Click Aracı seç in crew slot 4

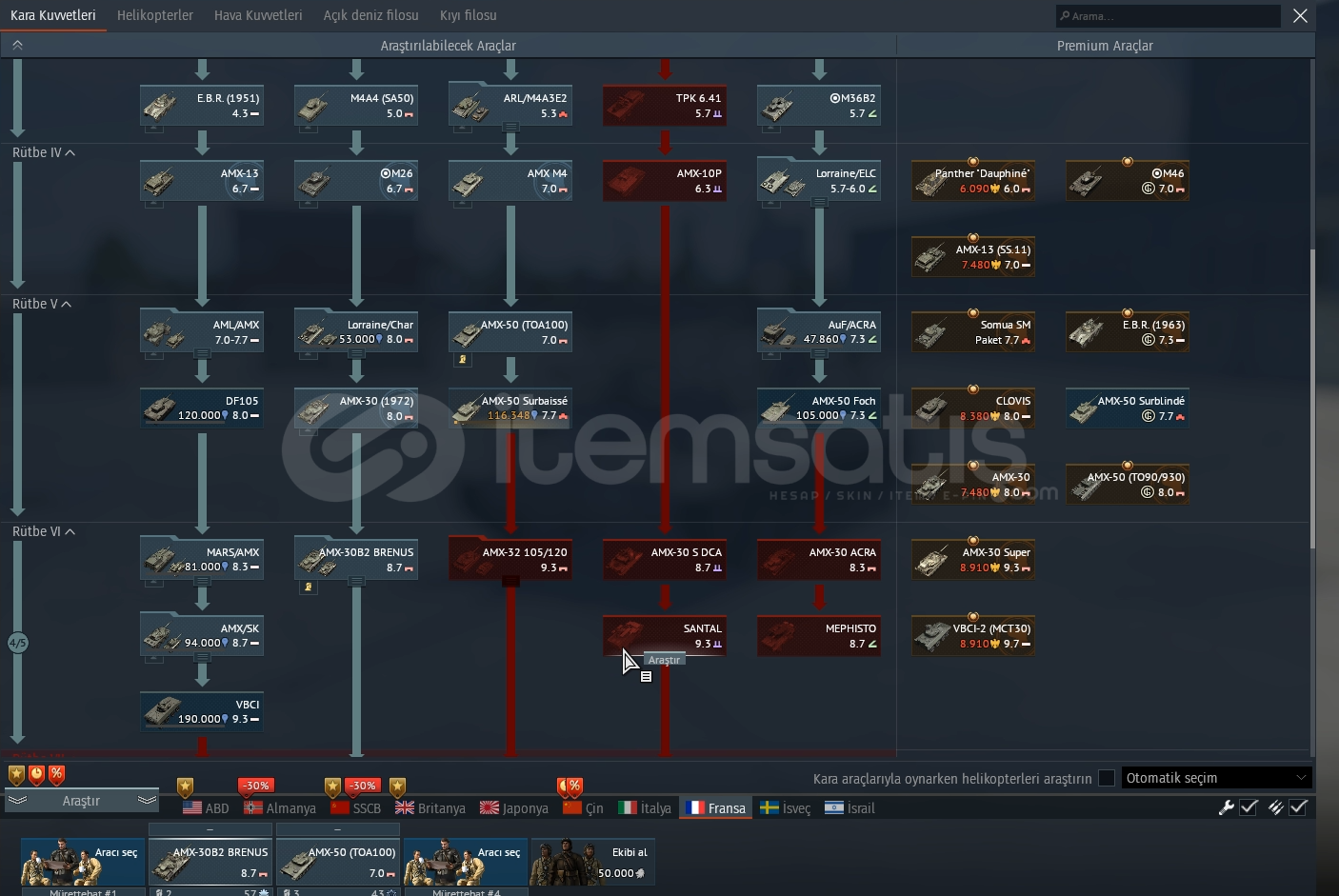coord(466,862)
